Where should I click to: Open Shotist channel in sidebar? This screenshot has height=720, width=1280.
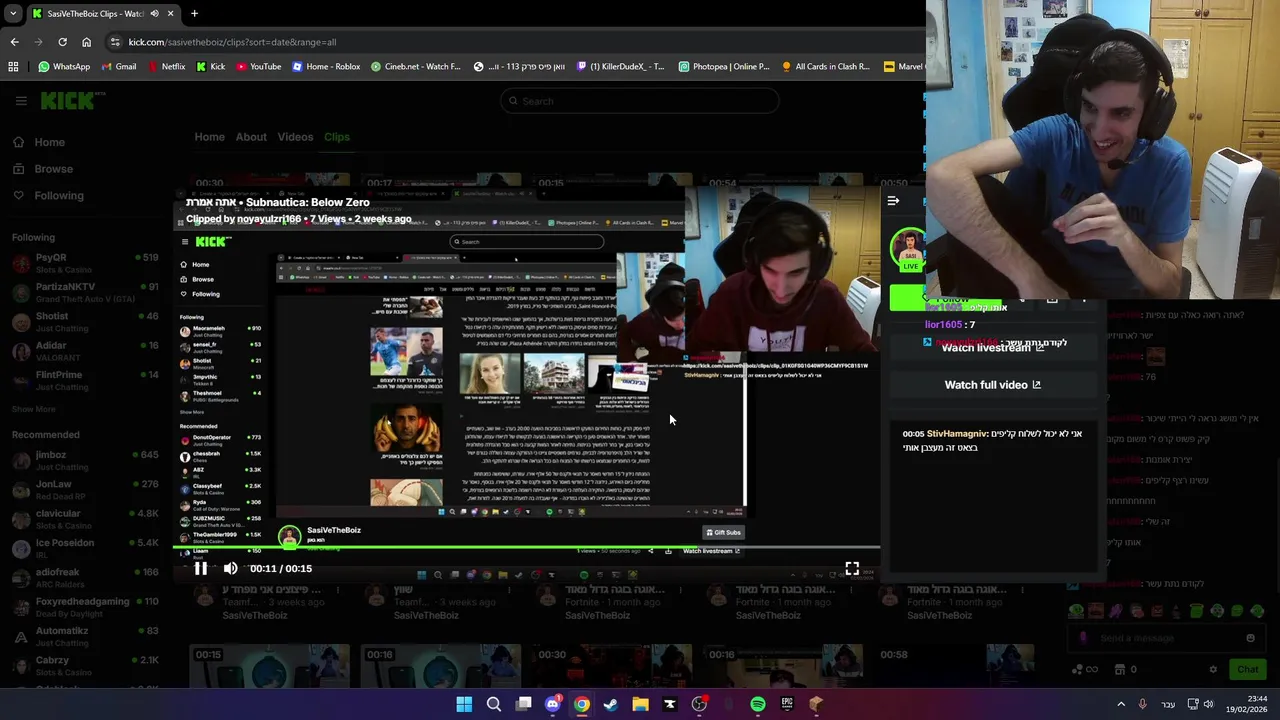click(x=85, y=321)
